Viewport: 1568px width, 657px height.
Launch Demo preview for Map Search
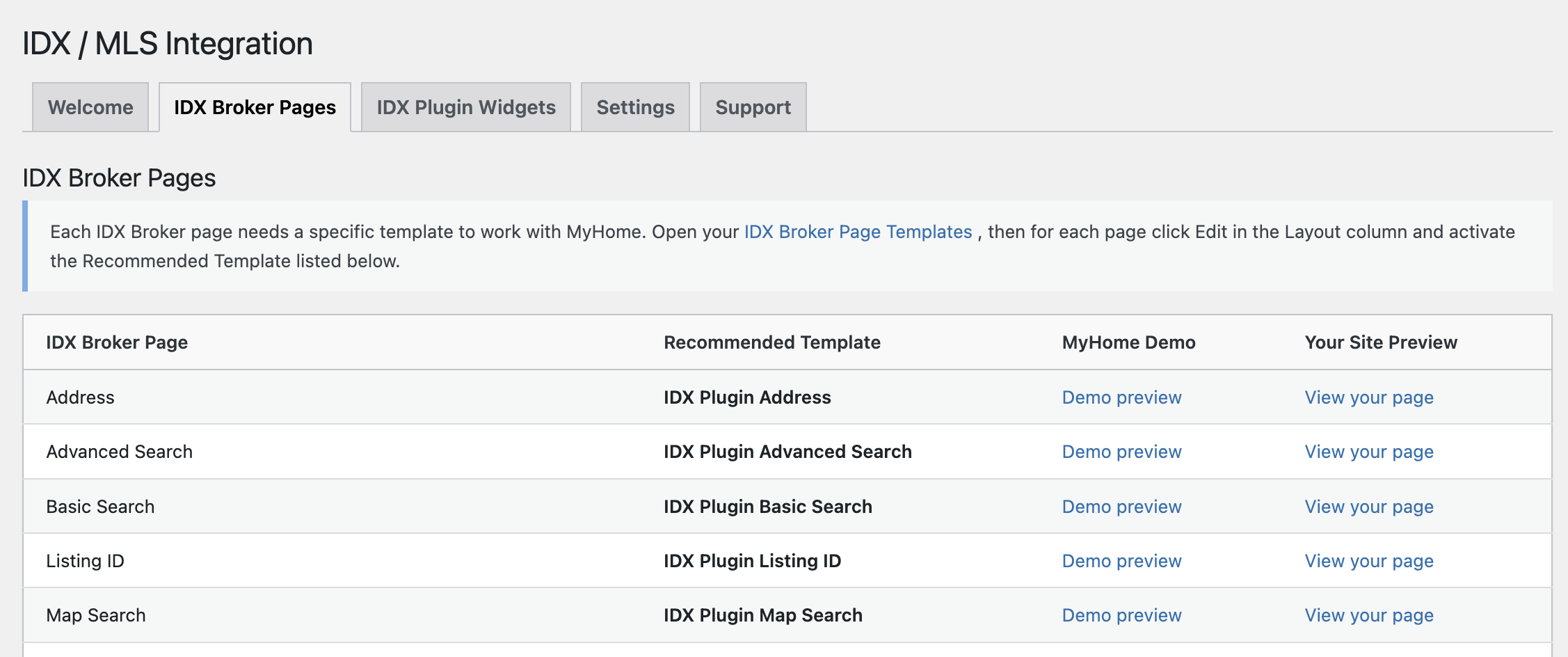click(x=1121, y=615)
